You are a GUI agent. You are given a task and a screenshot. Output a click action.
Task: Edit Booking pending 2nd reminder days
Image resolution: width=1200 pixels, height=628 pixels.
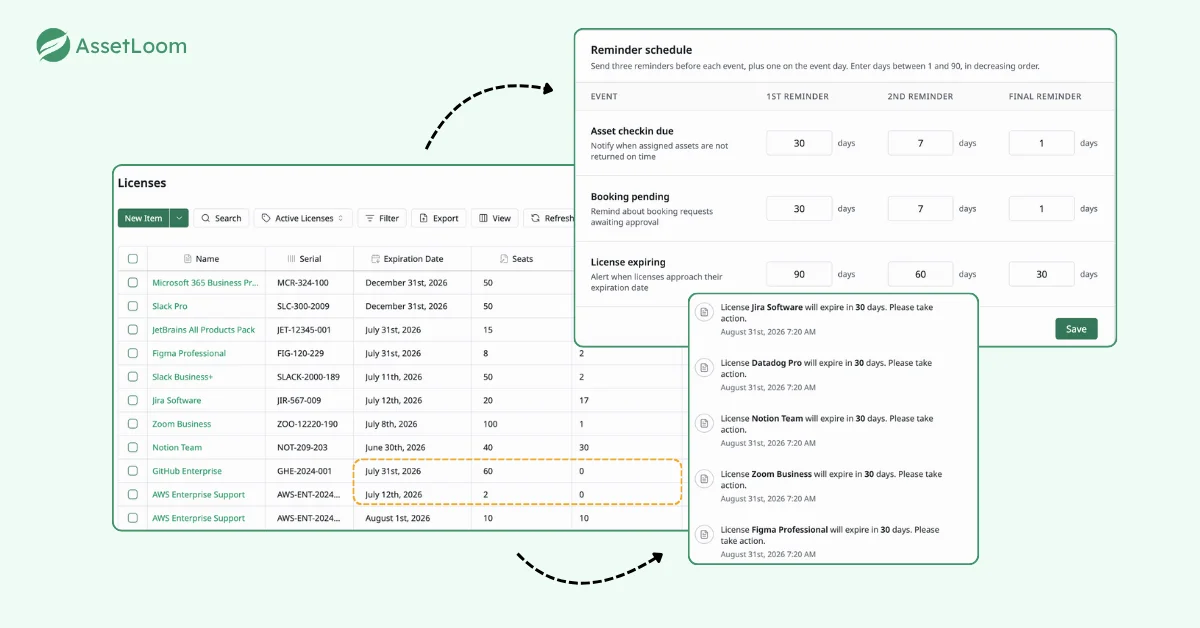coord(920,209)
